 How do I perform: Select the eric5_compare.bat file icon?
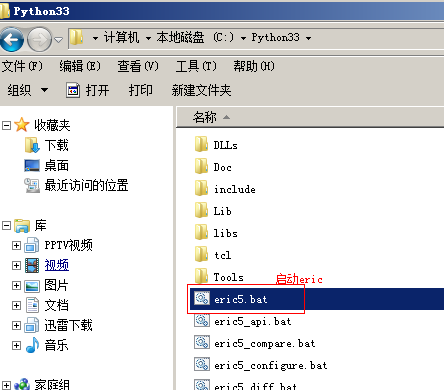point(202,342)
